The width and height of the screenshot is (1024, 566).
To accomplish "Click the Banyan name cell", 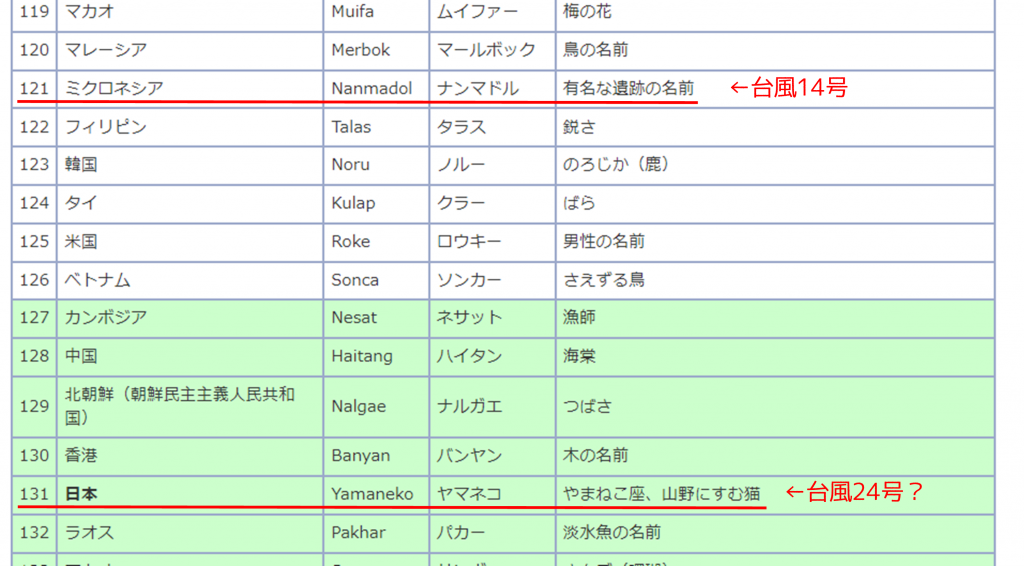I will point(361,455).
